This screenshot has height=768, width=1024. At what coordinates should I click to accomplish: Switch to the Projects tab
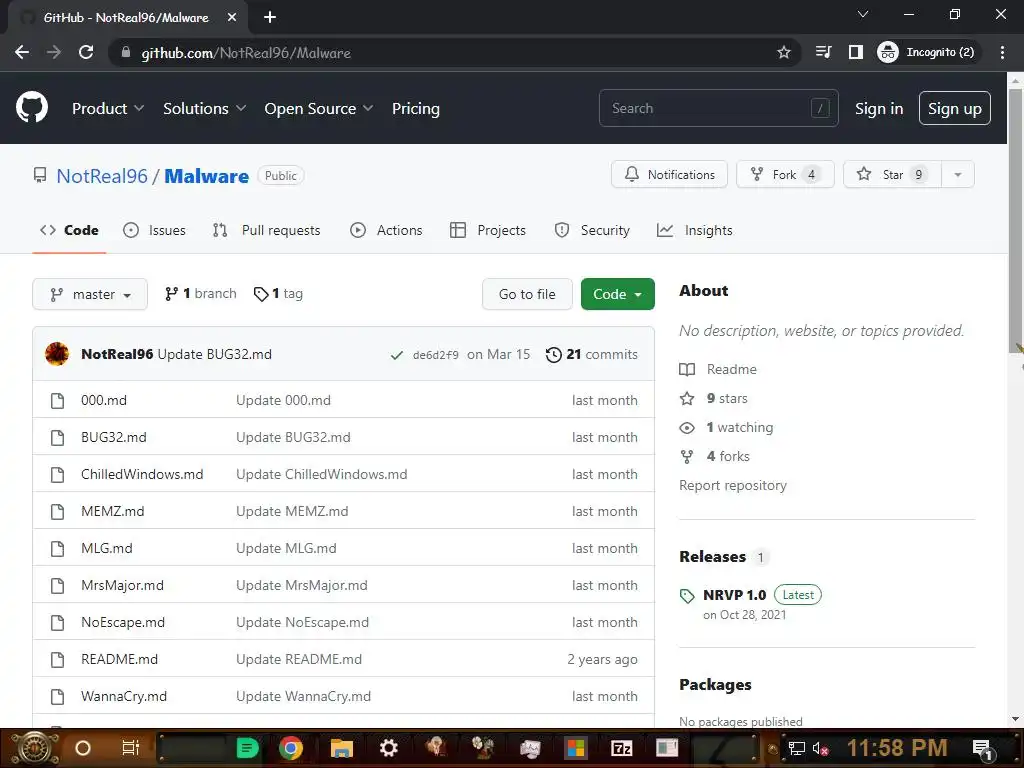(x=488, y=231)
